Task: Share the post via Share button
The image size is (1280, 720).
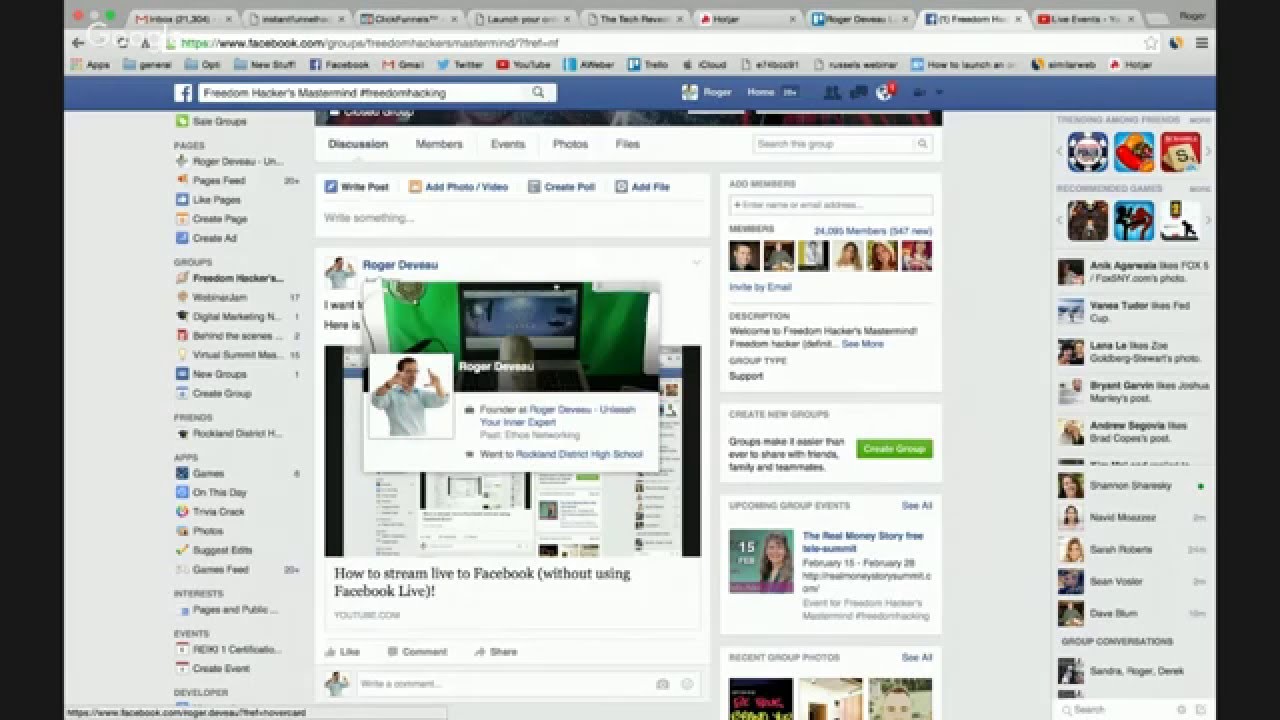Action: [x=496, y=652]
